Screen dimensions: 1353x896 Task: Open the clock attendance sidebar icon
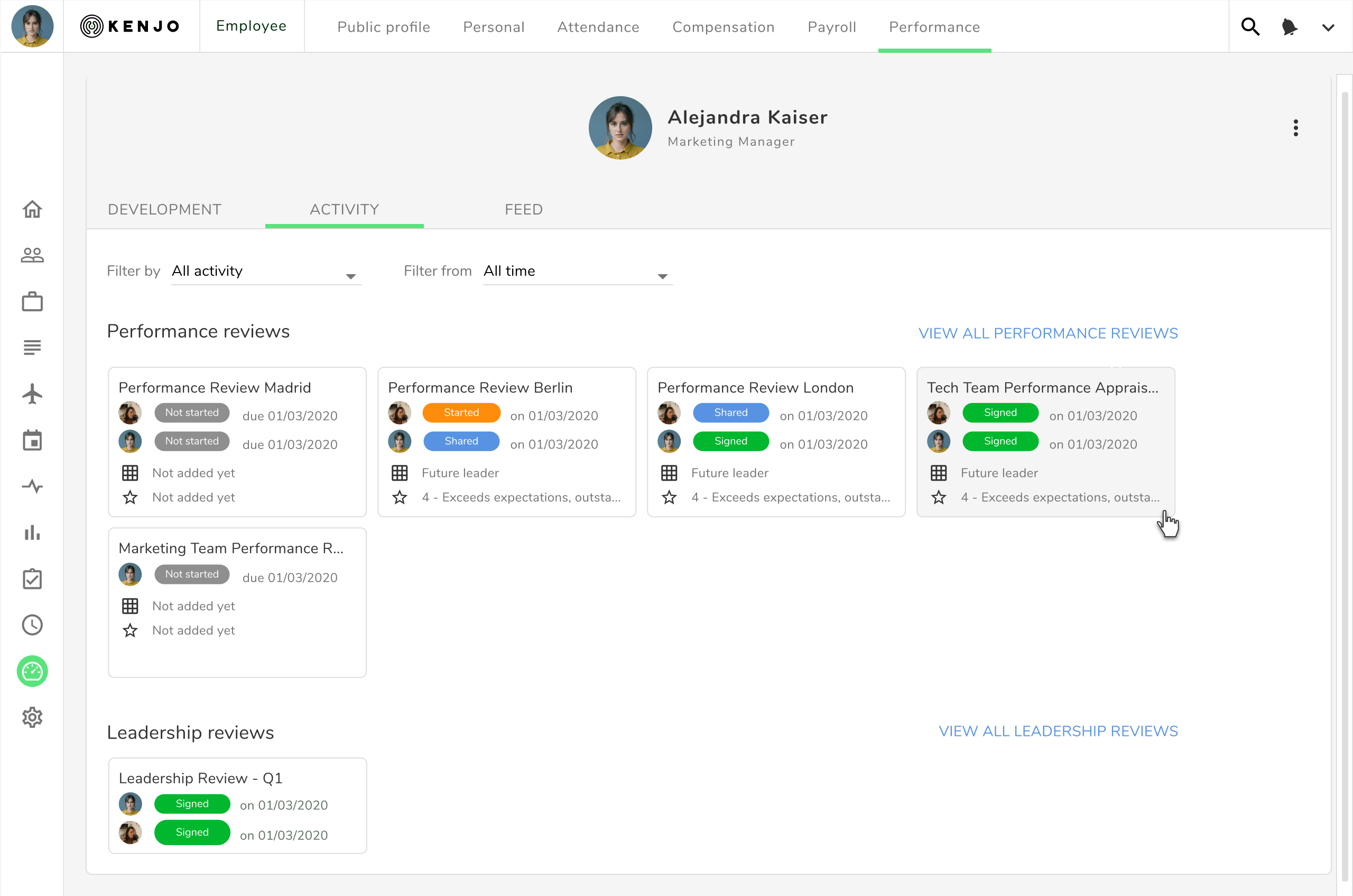pos(32,624)
